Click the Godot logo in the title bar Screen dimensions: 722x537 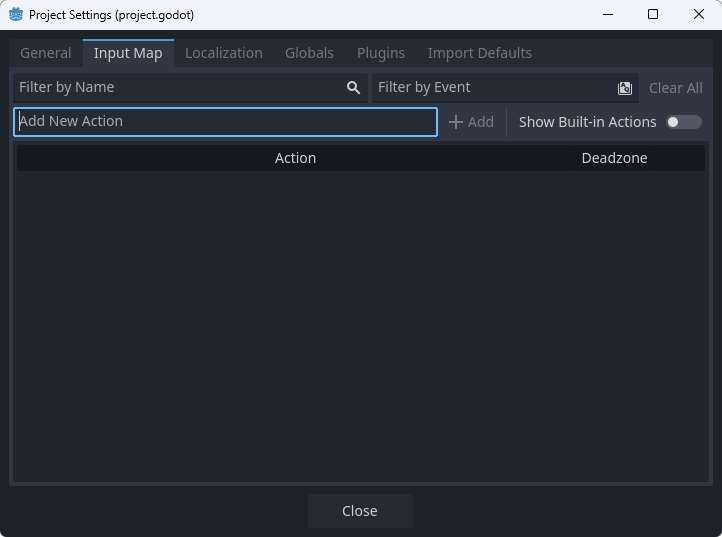tap(16, 15)
